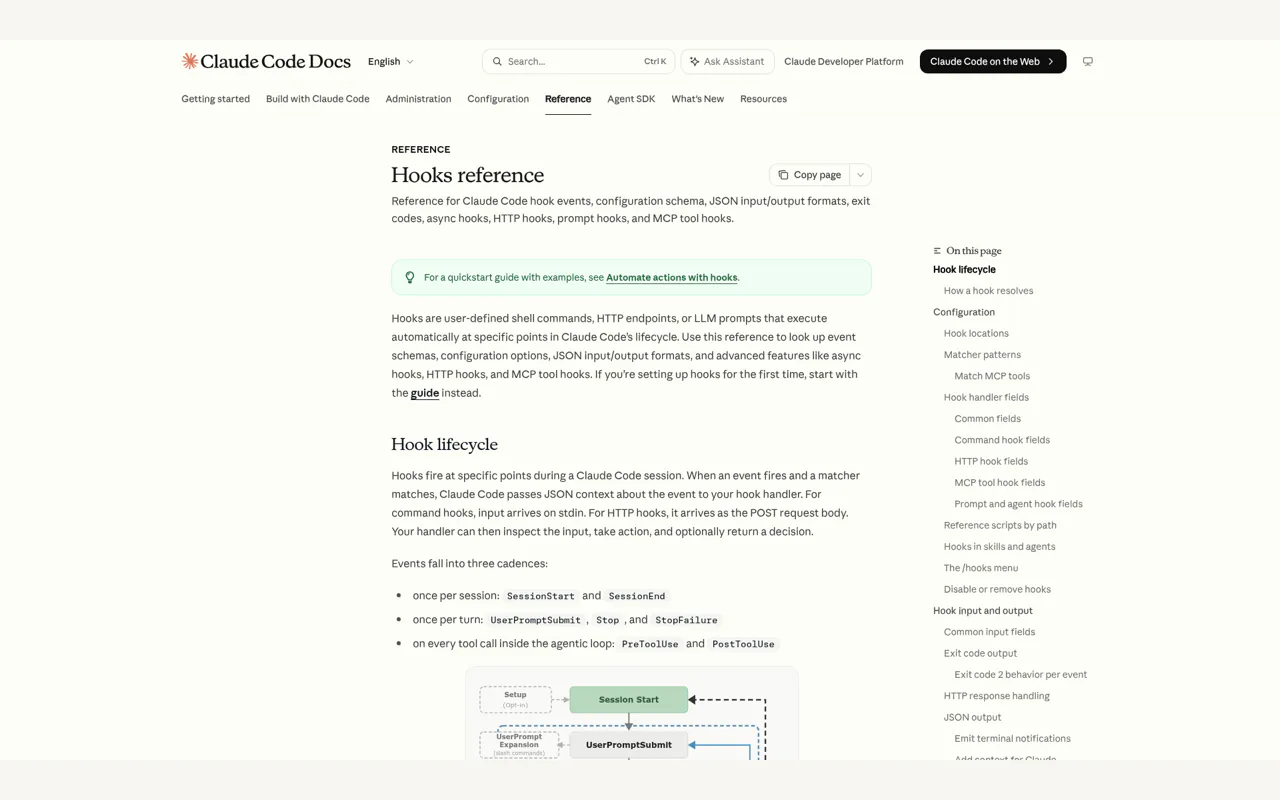This screenshot has width=1280, height=800.
Task: Open the Build with Claude Code tab
Action: point(317,99)
